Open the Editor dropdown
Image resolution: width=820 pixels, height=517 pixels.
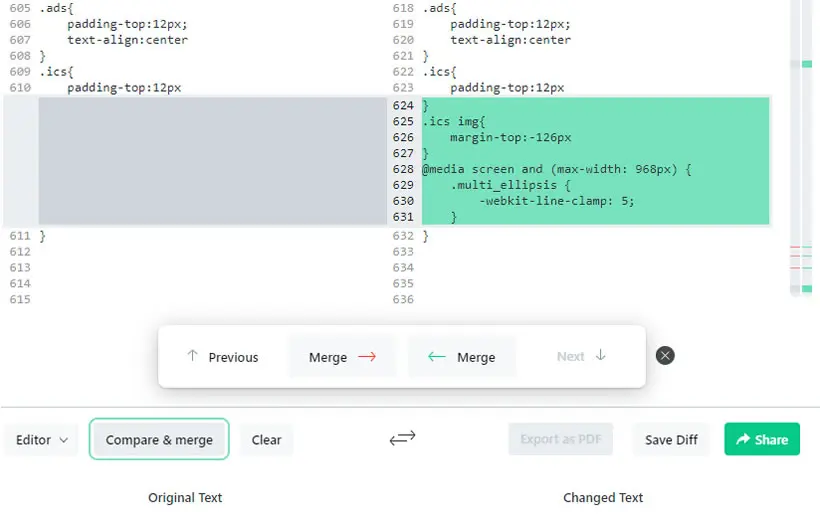(41, 440)
